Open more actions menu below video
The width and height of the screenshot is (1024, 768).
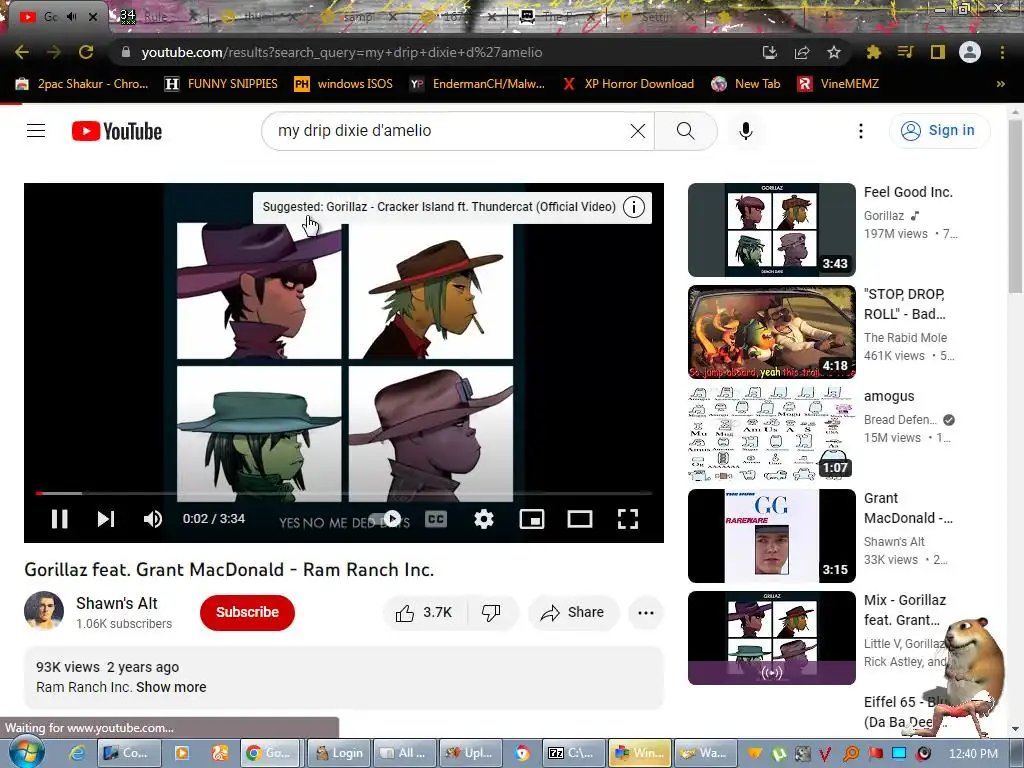tap(646, 613)
